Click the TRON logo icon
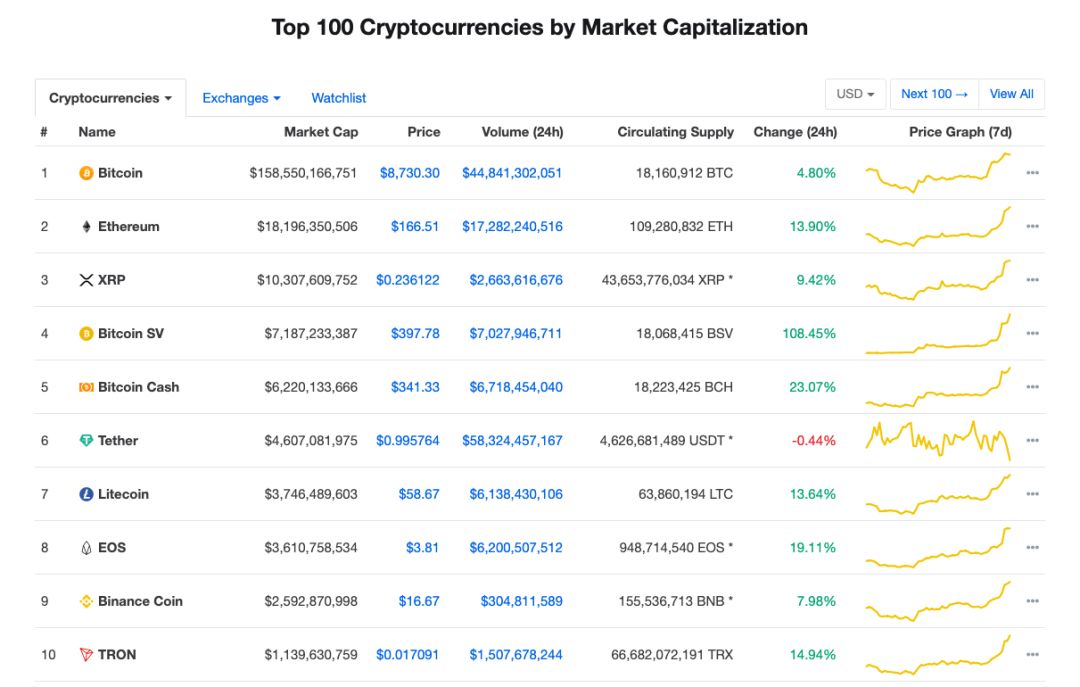 coord(86,655)
